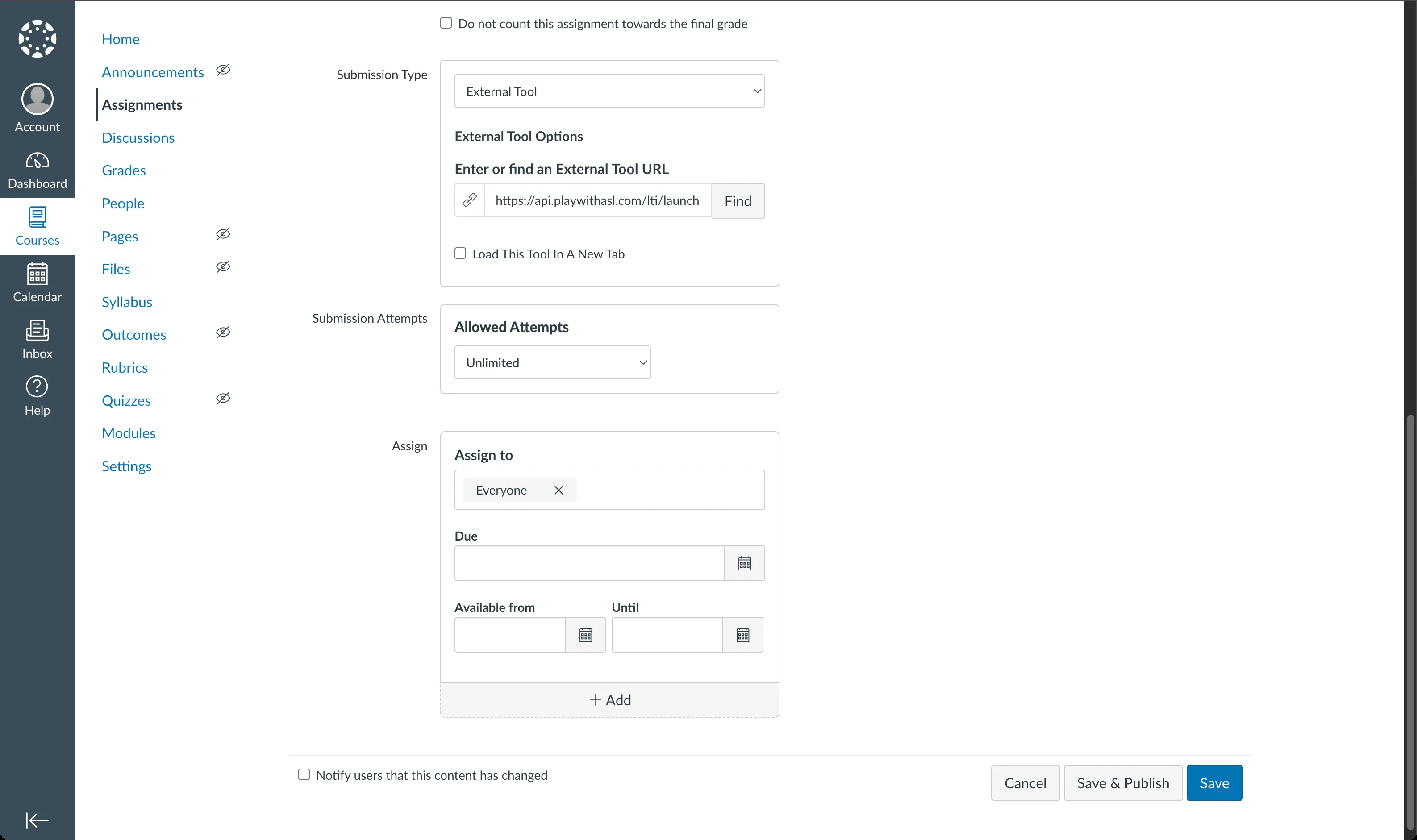
Task: Open the Allowed Attempts dropdown
Action: 552,362
